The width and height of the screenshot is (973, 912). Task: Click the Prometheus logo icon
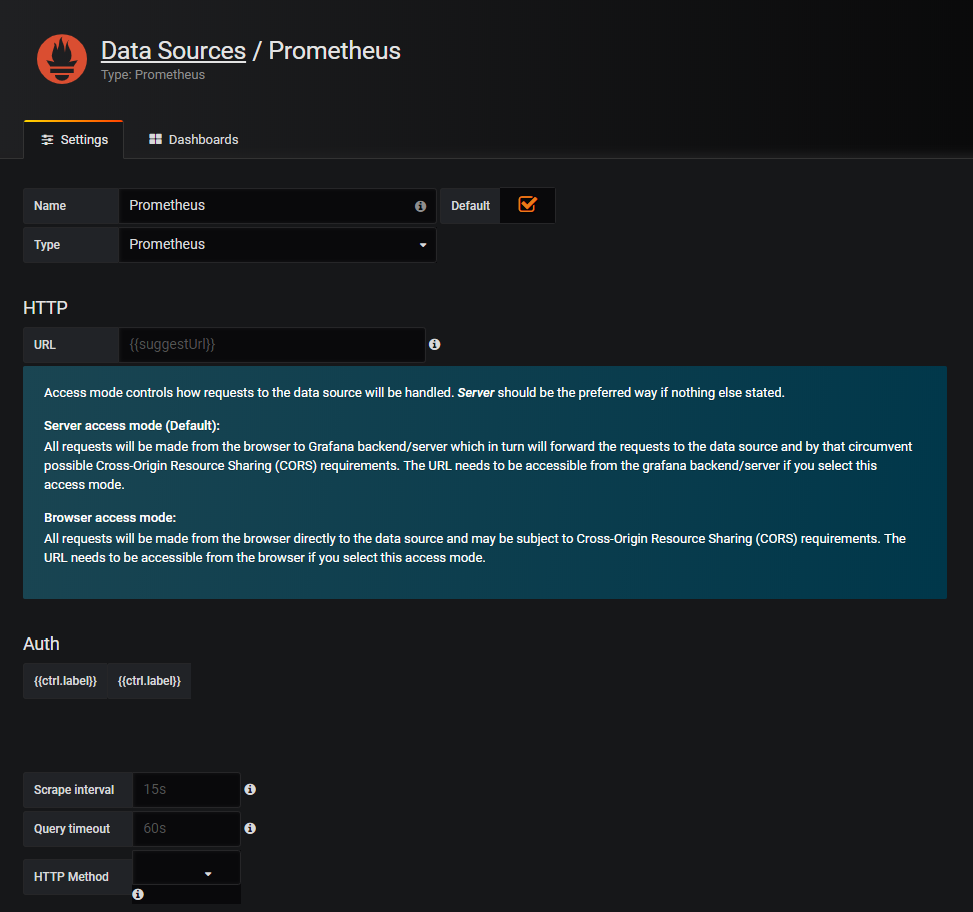pos(61,58)
